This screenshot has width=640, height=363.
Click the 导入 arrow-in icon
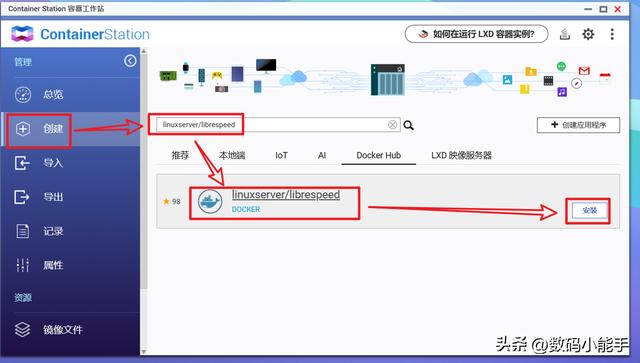point(22,163)
